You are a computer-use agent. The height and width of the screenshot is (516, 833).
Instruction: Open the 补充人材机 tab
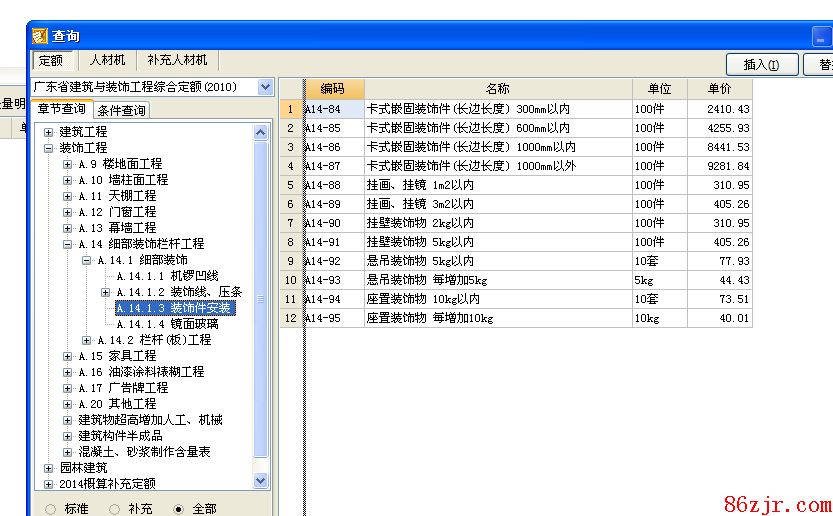[x=177, y=61]
